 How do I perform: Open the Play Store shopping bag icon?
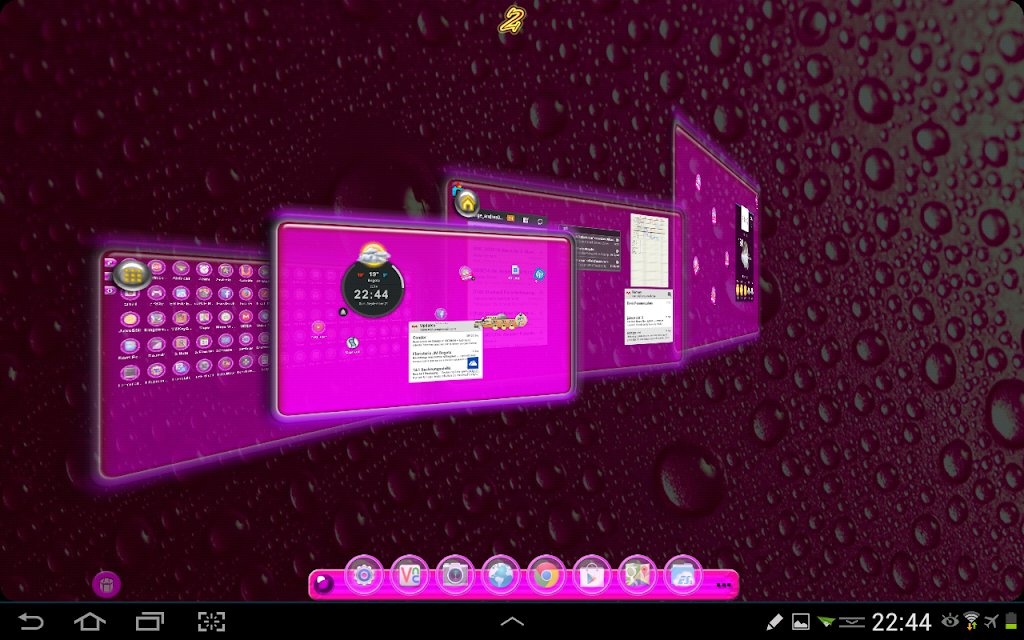(592, 575)
